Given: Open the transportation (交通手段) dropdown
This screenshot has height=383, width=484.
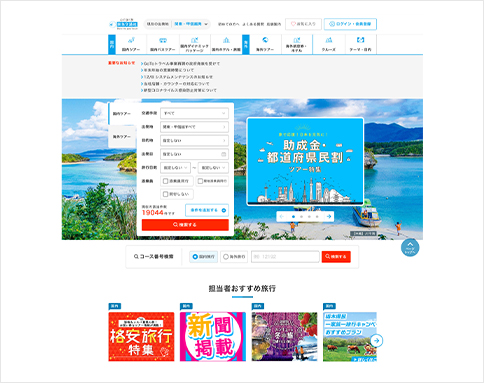Looking at the screenshot, I should 194,113.
